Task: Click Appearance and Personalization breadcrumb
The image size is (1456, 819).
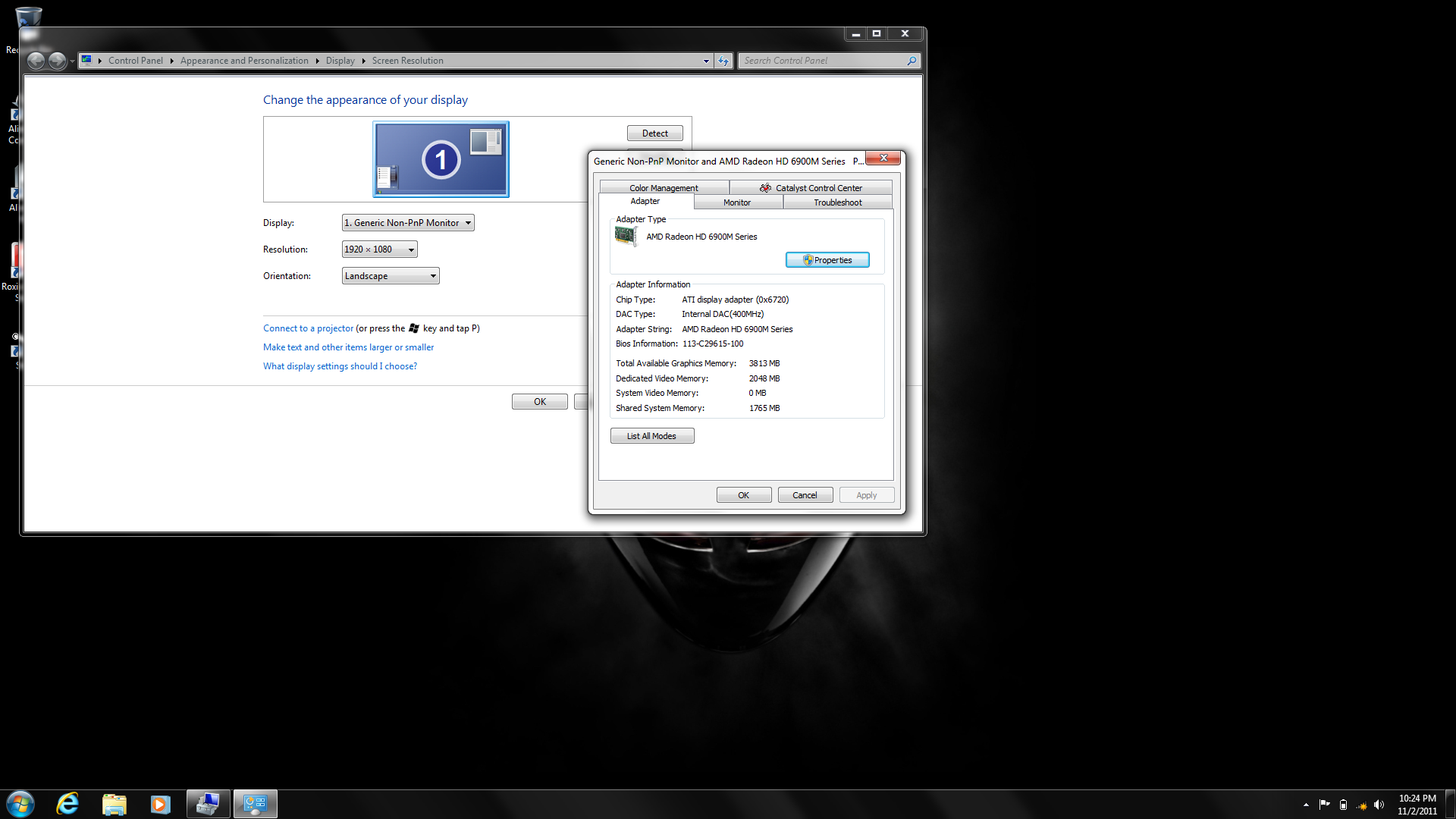Action: point(244,61)
